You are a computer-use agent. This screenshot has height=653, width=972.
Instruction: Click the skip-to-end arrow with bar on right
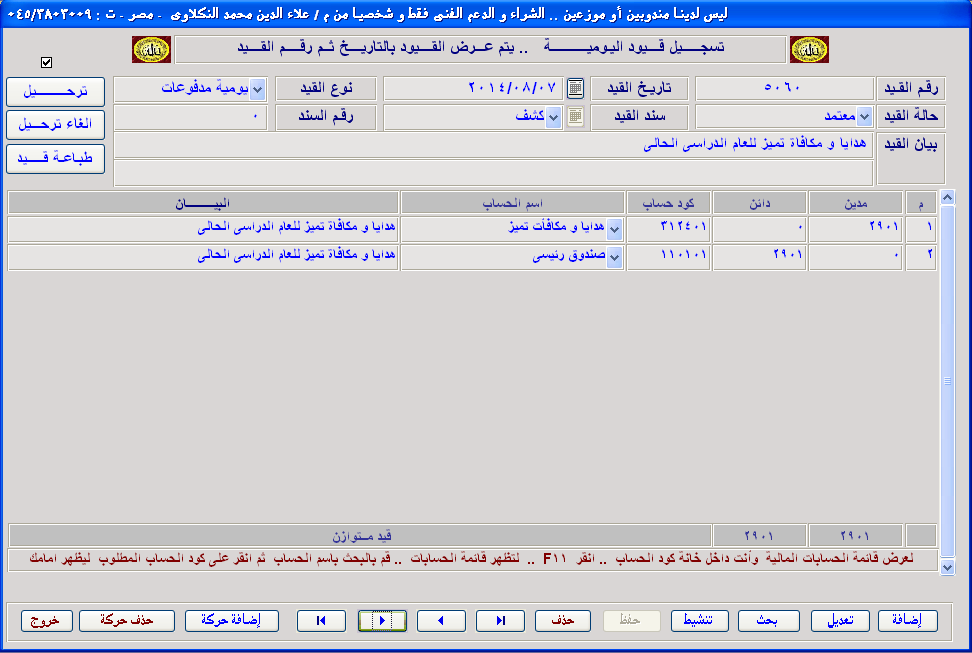tap(501, 621)
